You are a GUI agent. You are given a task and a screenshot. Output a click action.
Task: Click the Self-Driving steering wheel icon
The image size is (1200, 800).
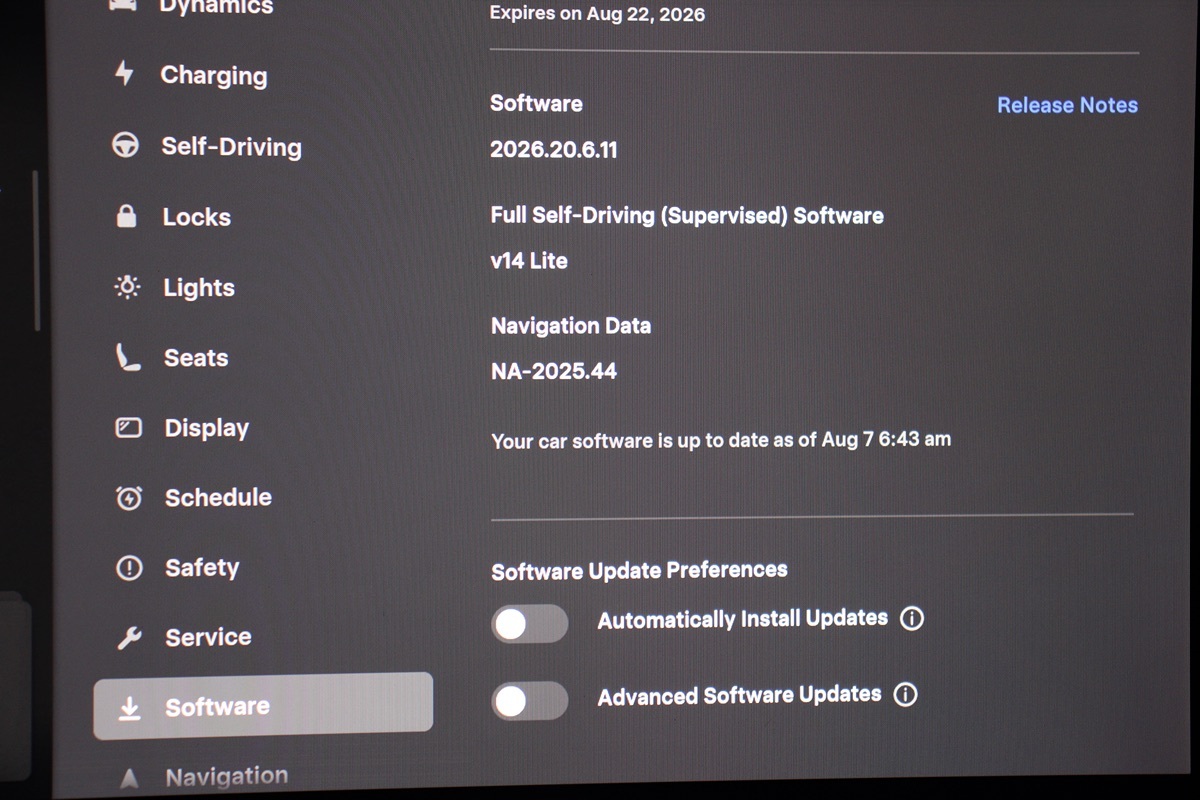pos(125,145)
